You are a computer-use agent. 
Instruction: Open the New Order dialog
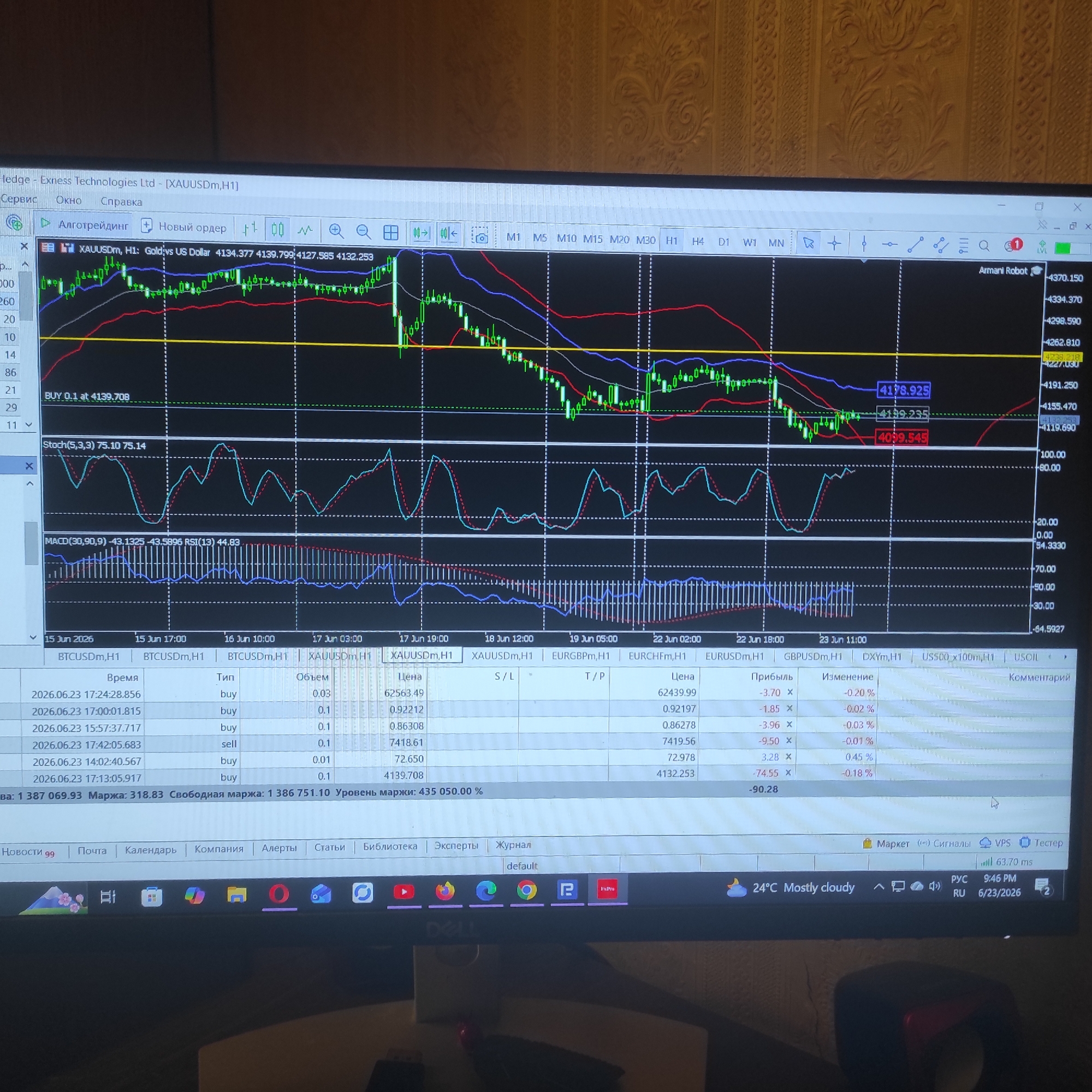[x=183, y=227]
